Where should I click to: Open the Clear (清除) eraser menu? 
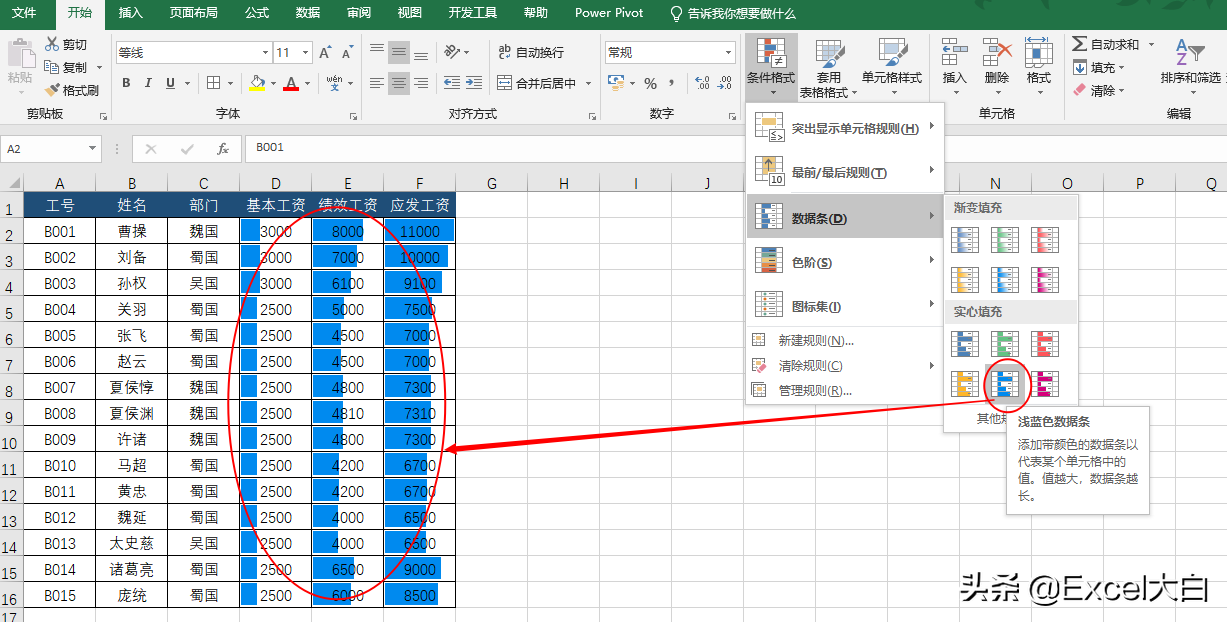[1099, 90]
